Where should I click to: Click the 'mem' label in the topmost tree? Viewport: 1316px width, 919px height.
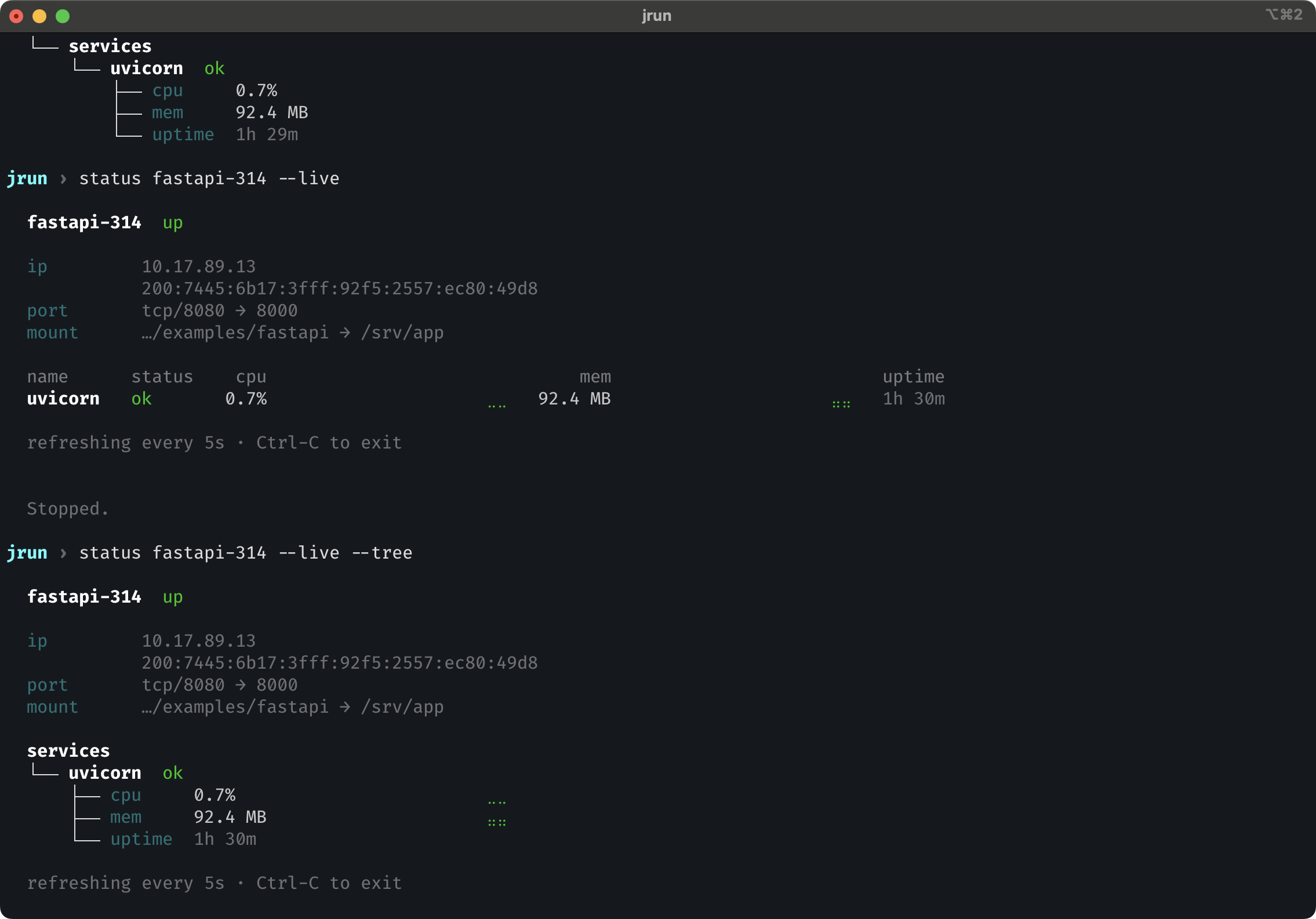[168, 112]
